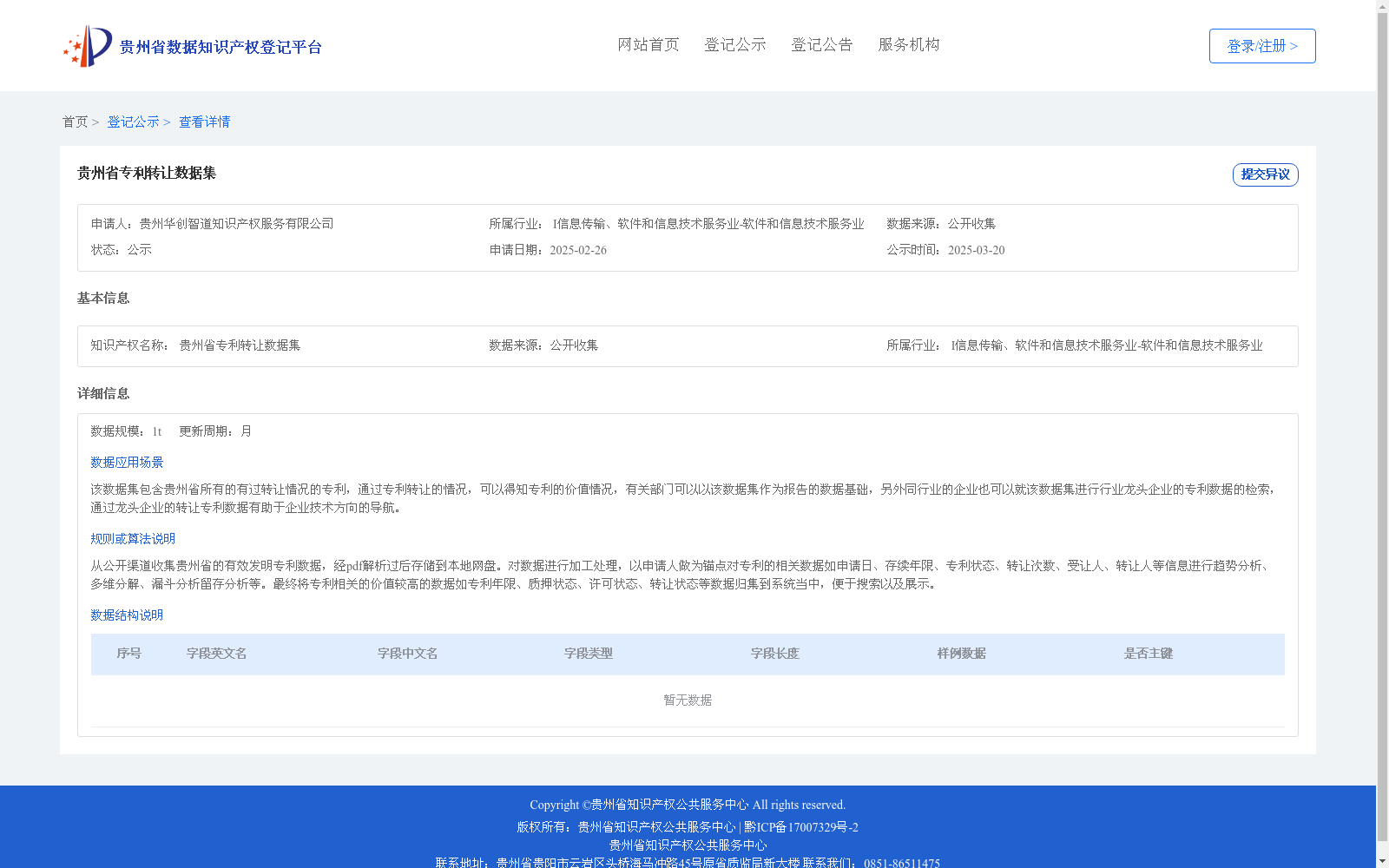Image resolution: width=1389 pixels, height=868 pixels.
Task: Select 服务机构 in the navigation bar
Action: (909, 45)
